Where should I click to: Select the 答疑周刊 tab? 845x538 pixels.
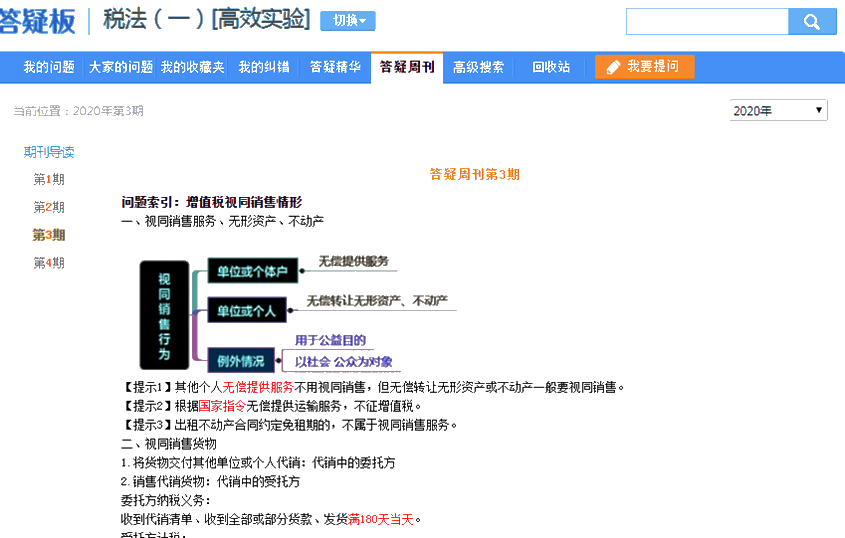tap(406, 67)
